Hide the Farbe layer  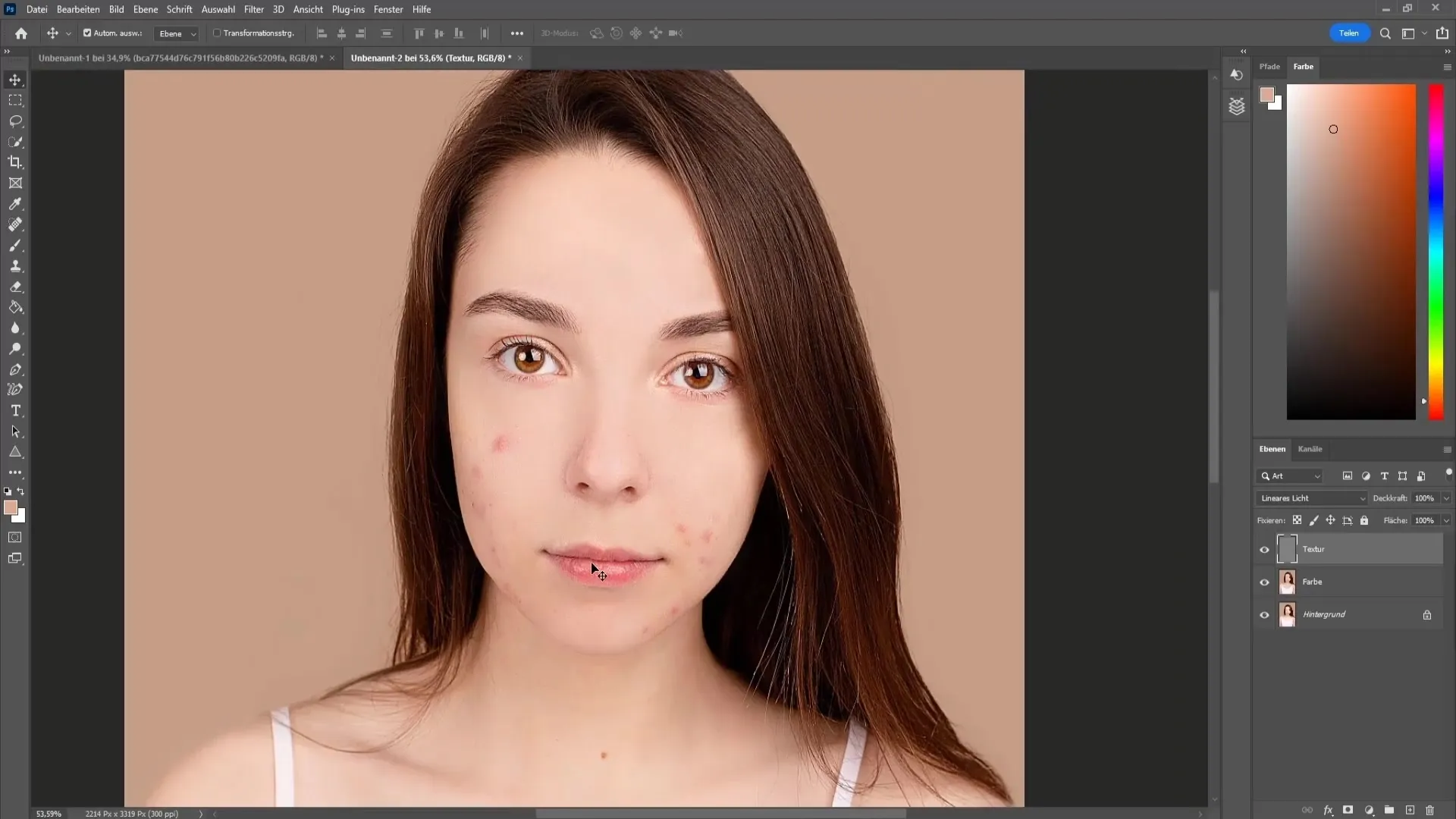pyautogui.click(x=1264, y=582)
